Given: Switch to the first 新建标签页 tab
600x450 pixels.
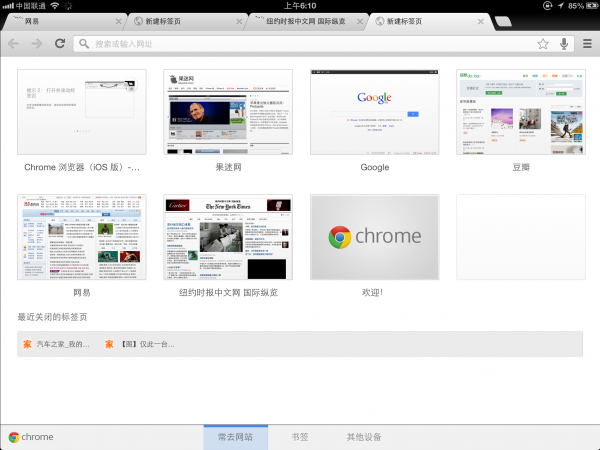Looking at the screenshot, I should 186,21.
